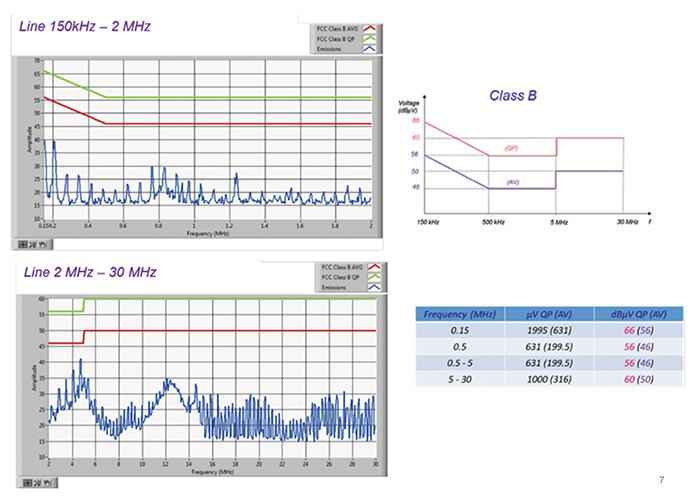Click the "Line 150kHz – 2 MHz" title

pos(85,26)
